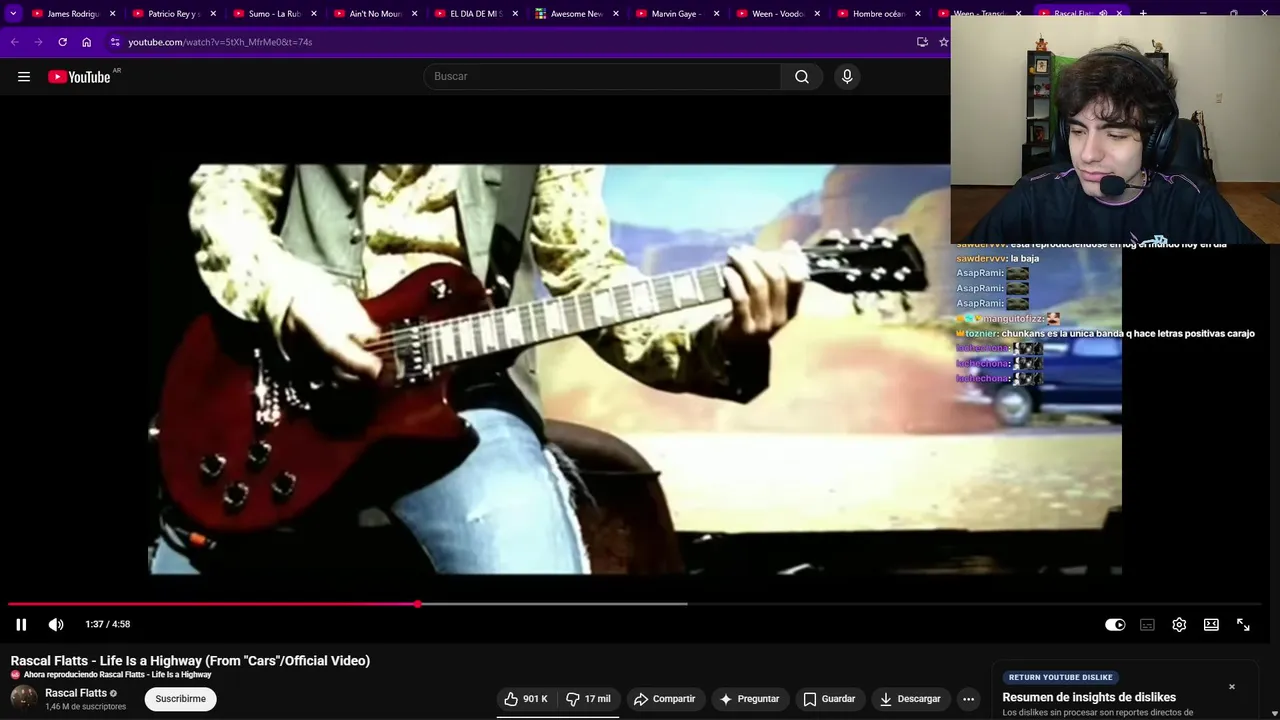Toggle the autoplay switch in player
The width and height of the screenshot is (1280, 720).
point(1115,625)
